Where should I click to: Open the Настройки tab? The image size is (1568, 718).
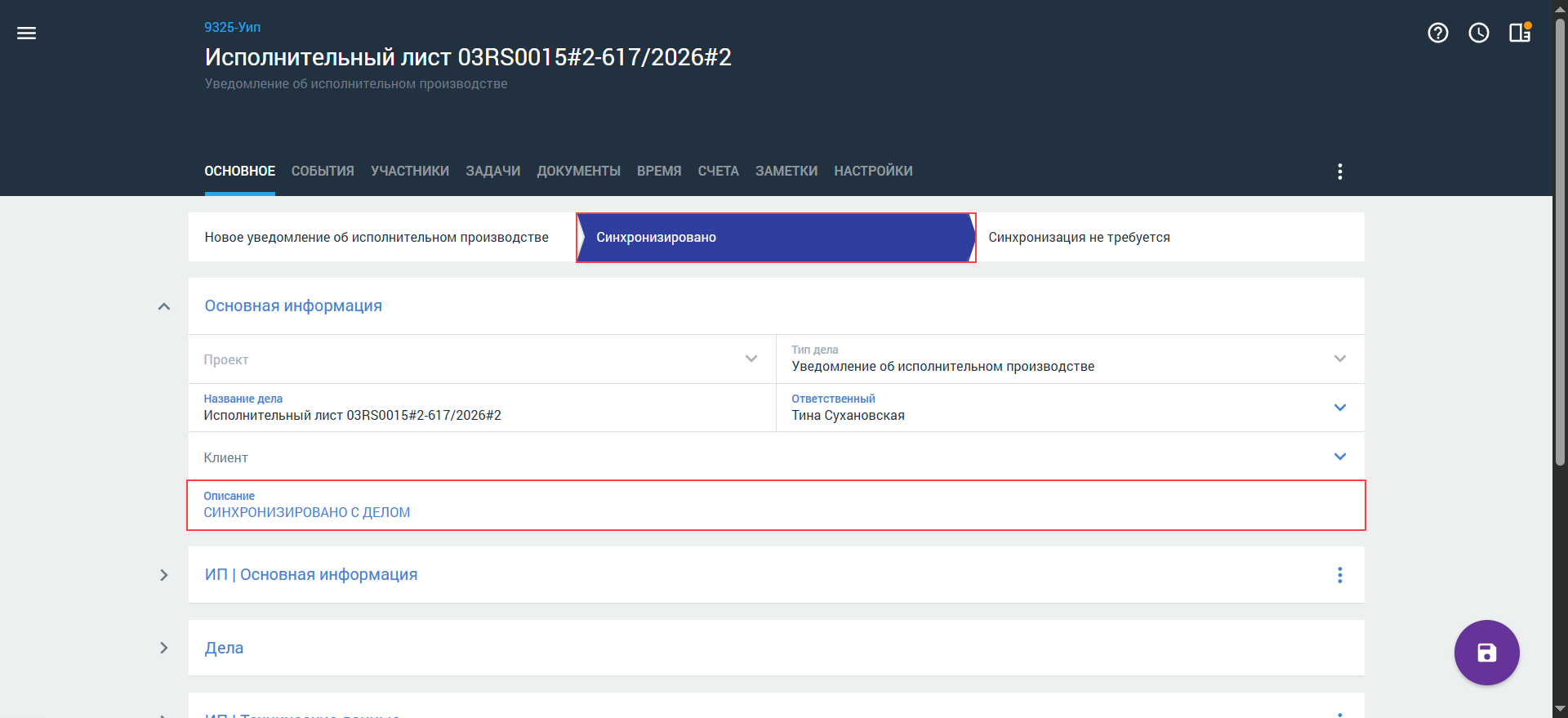coord(873,171)
